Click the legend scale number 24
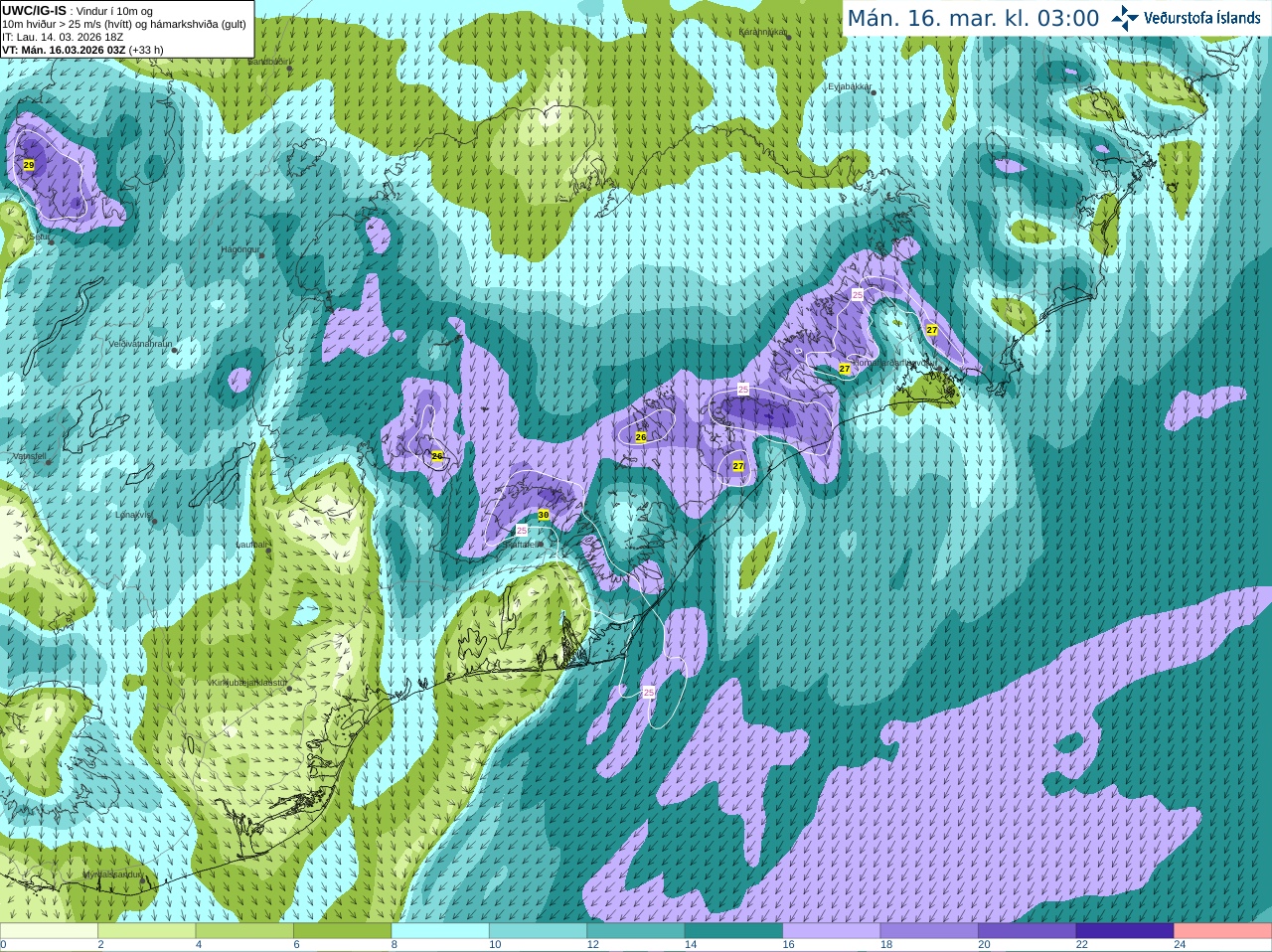Image resolution: width=1272 pixels, height=952 pixels. (x=1180, y=945)
